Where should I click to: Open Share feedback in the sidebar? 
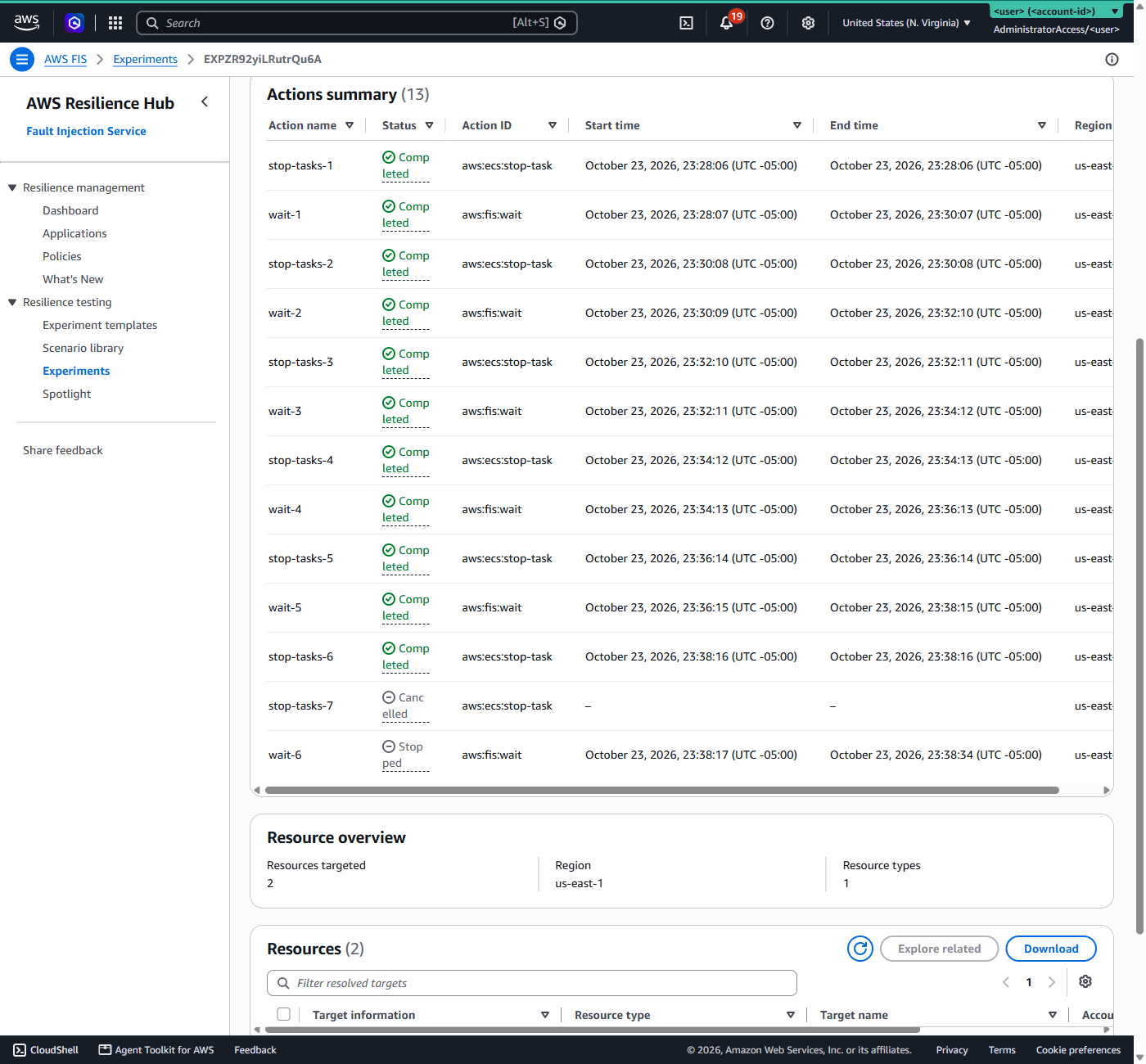click(63, 450)
